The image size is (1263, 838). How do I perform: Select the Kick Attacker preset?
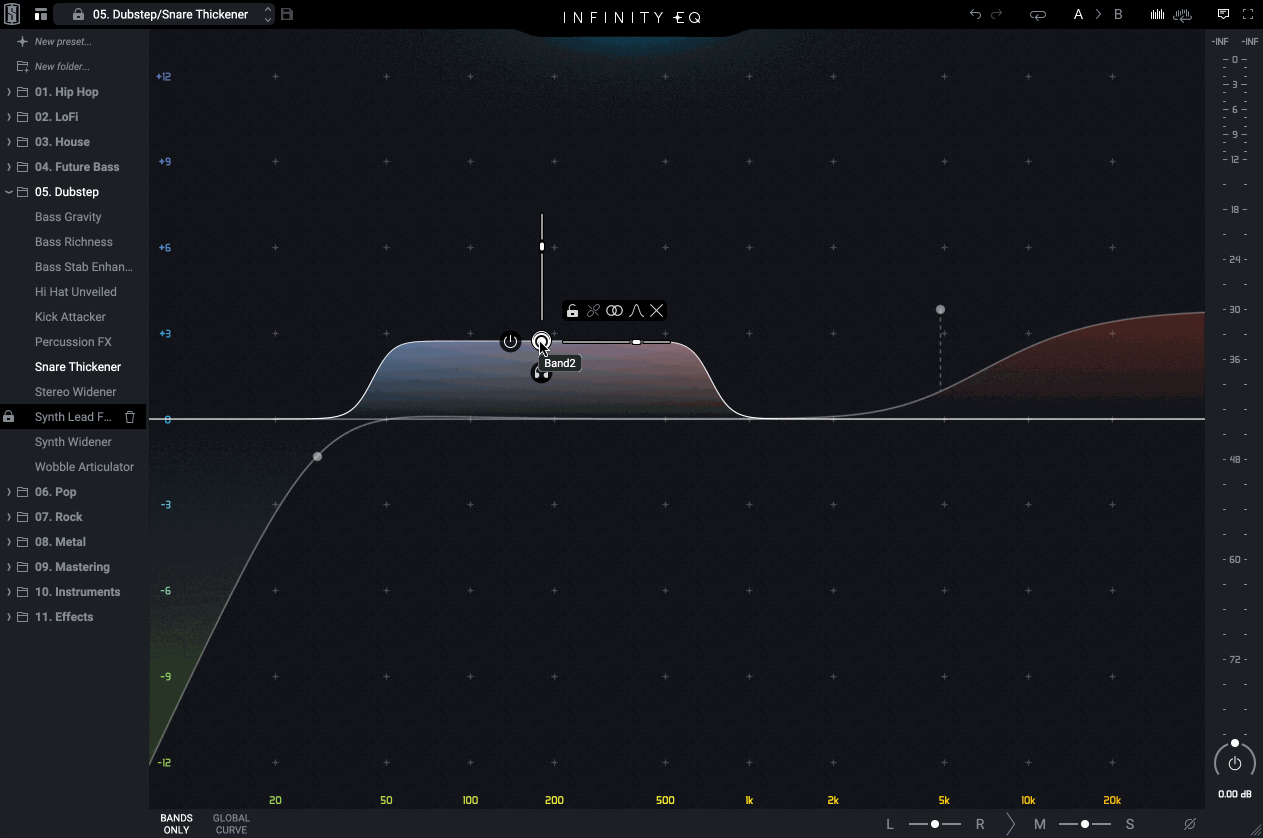point(70,317)
